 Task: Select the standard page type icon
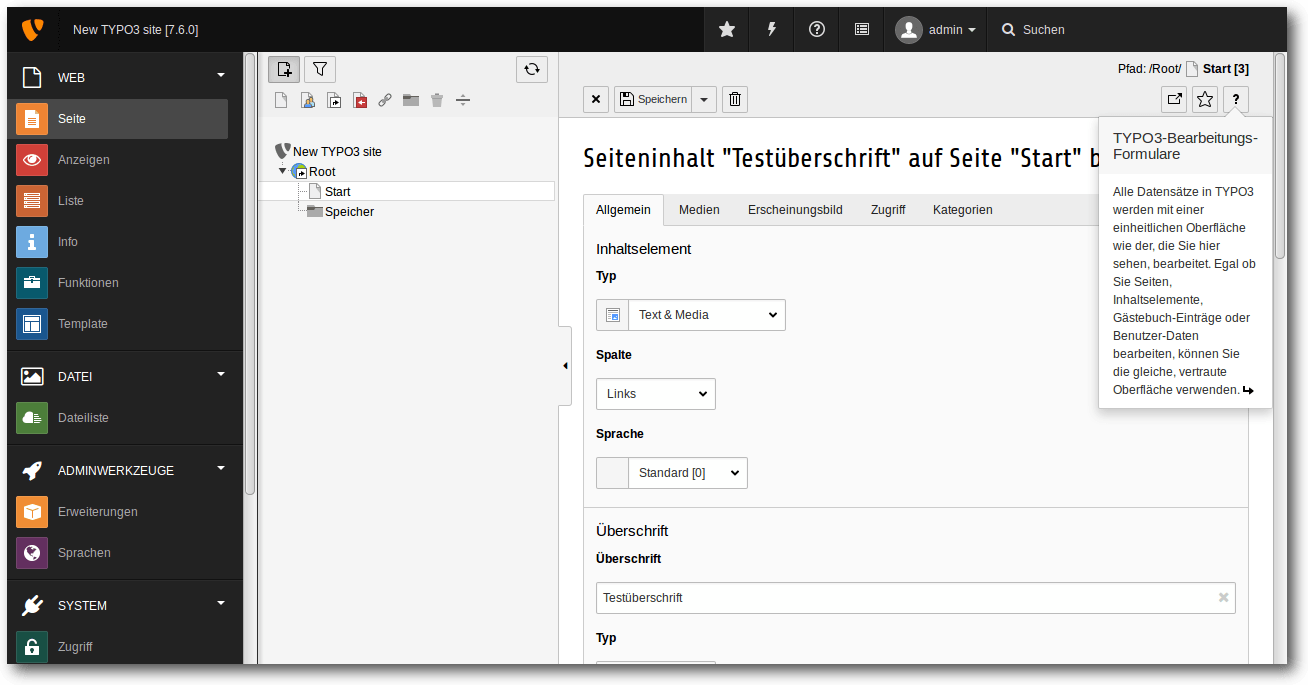tap(281, 100)
